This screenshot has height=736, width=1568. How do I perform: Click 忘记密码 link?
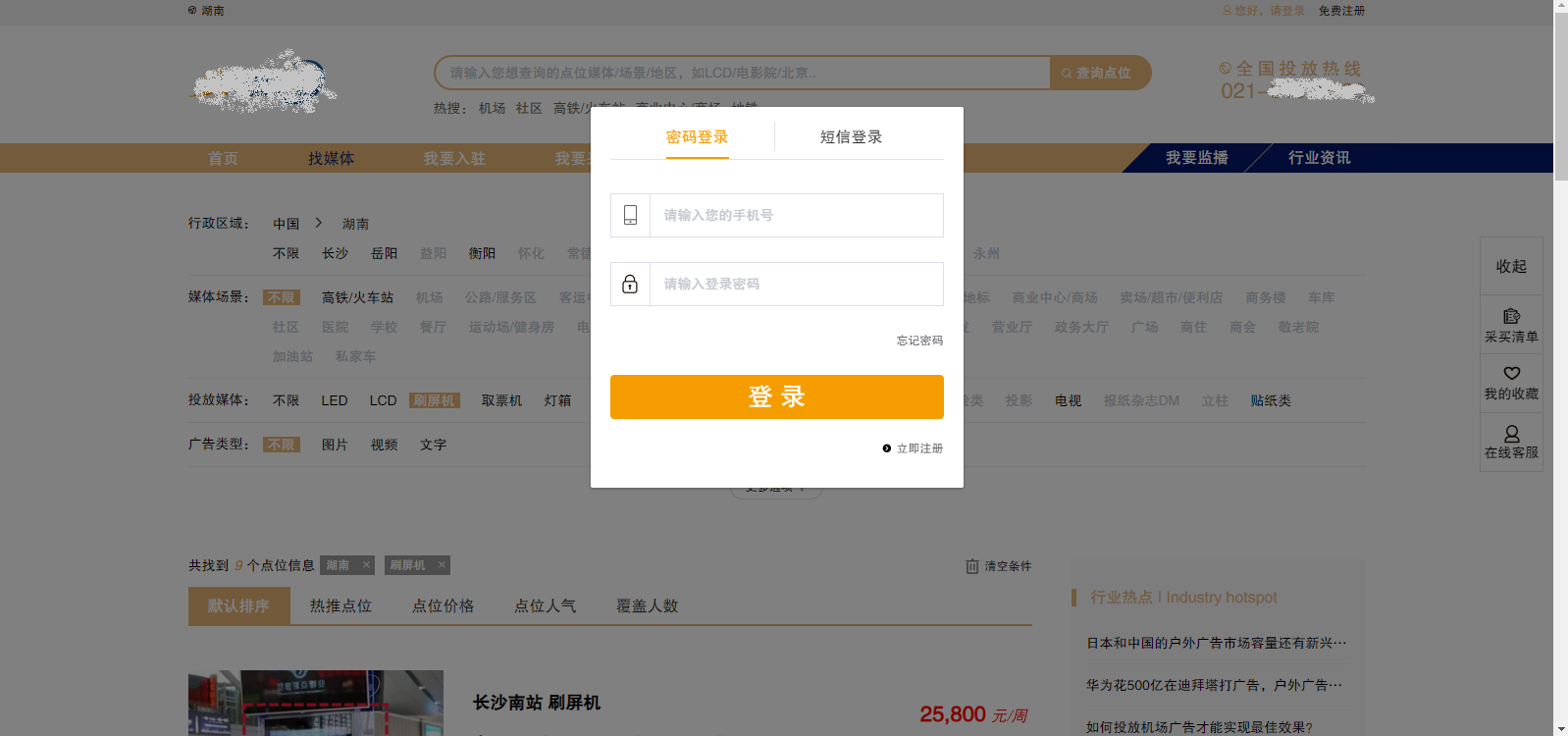tap(919, 341)
